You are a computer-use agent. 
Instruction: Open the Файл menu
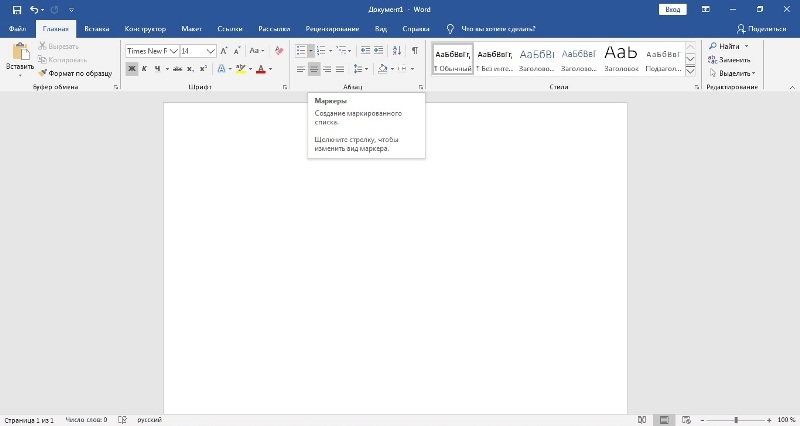click(17, 28)
